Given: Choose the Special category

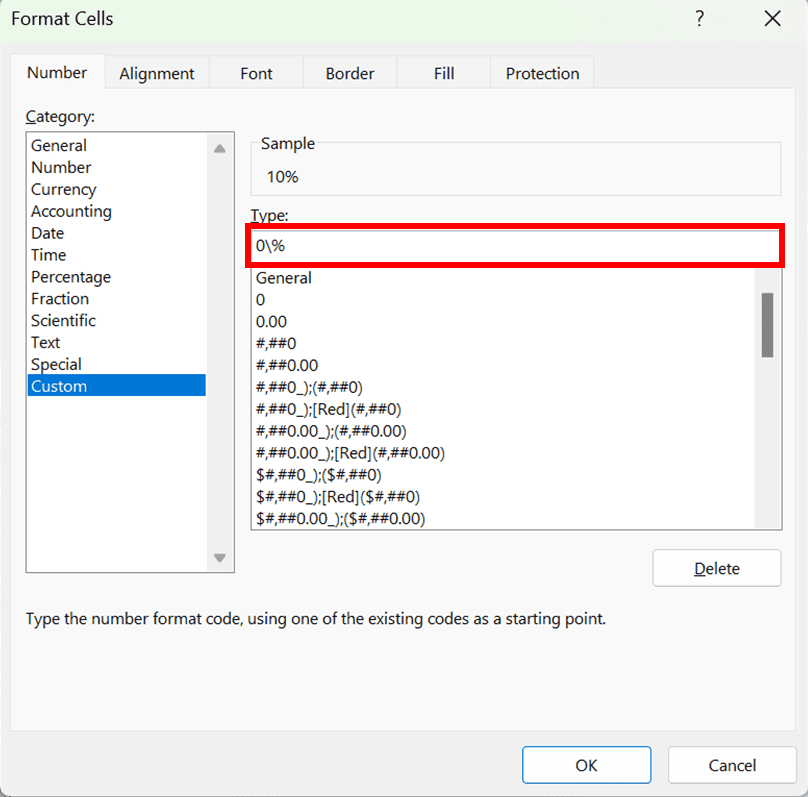Looking at the screenshot, I should pyautogui.click(x=117, y=364).
